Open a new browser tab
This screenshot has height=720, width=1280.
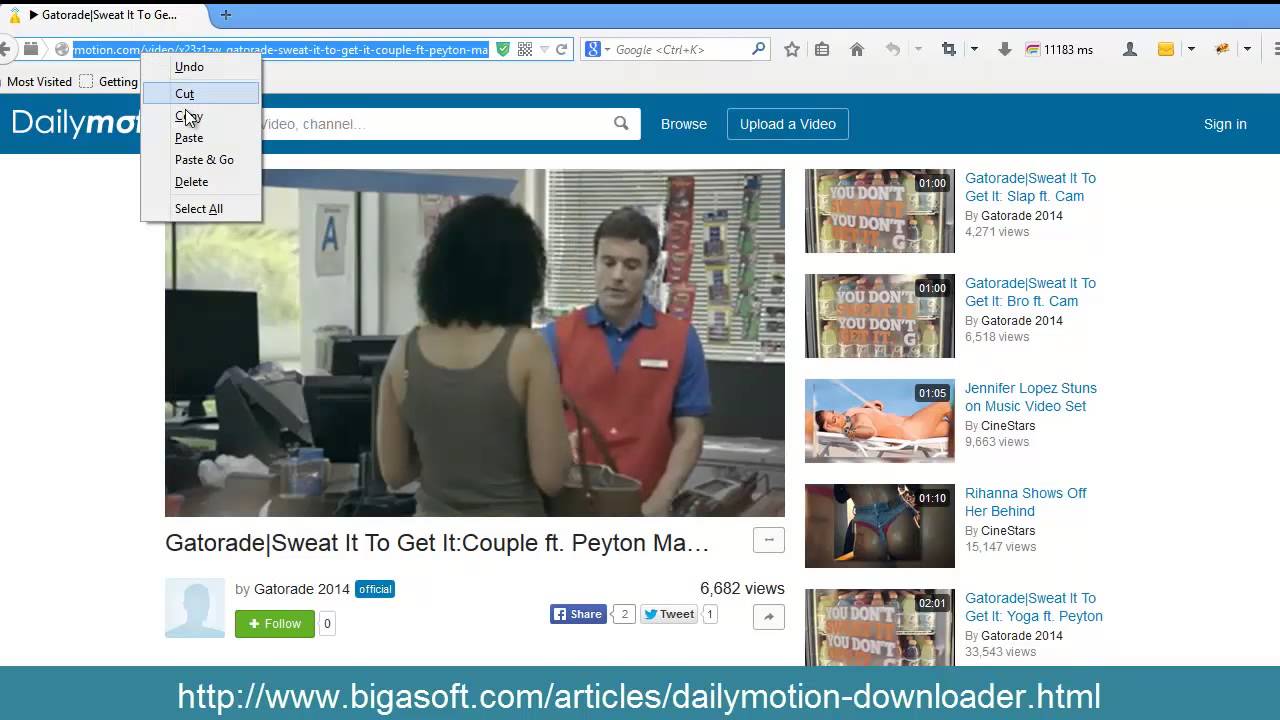(x=226, y=15)
